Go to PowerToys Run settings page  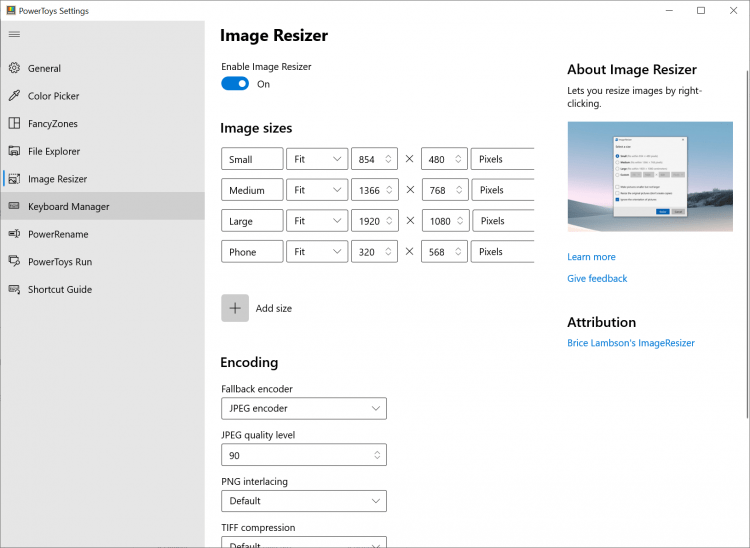coord(60,262)
